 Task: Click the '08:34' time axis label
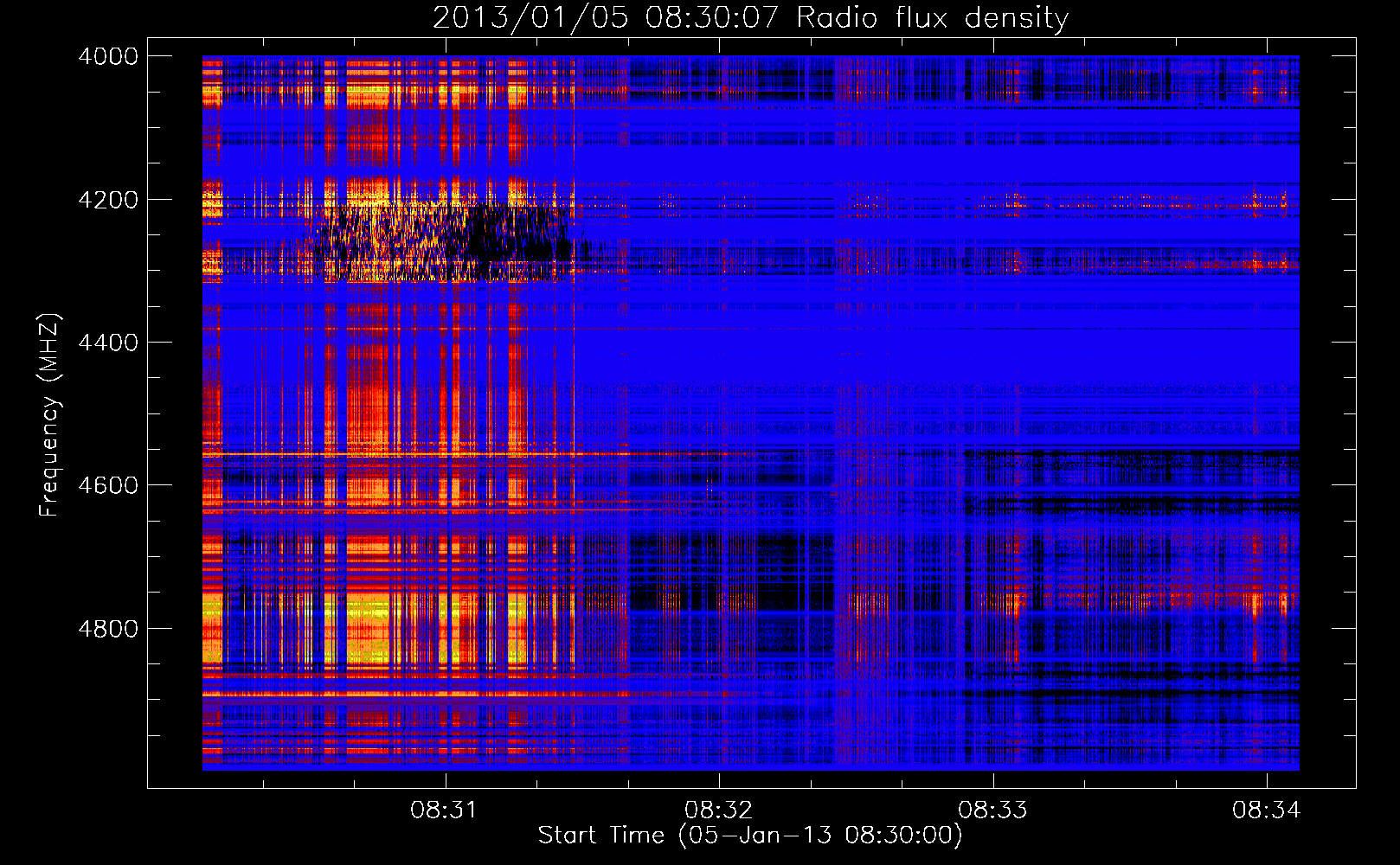tap(1267, 811)
